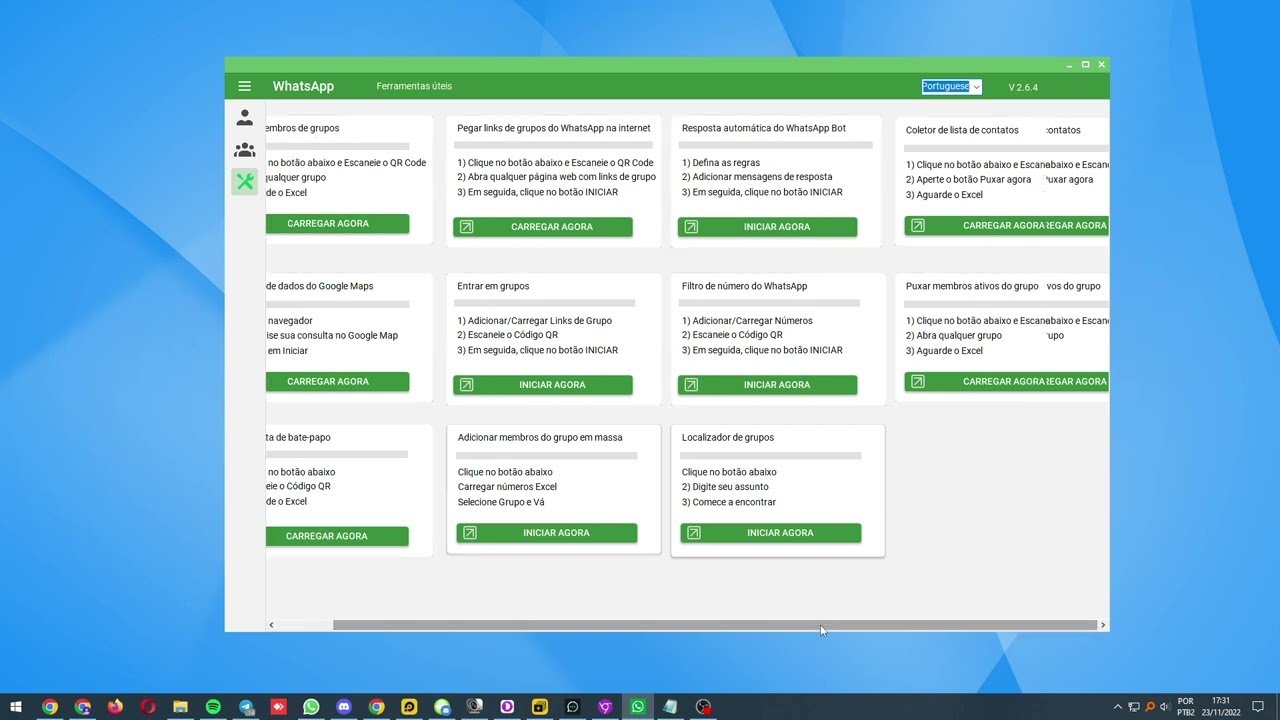
Task: Open Spotify from the taskbar
Action: 213,707
